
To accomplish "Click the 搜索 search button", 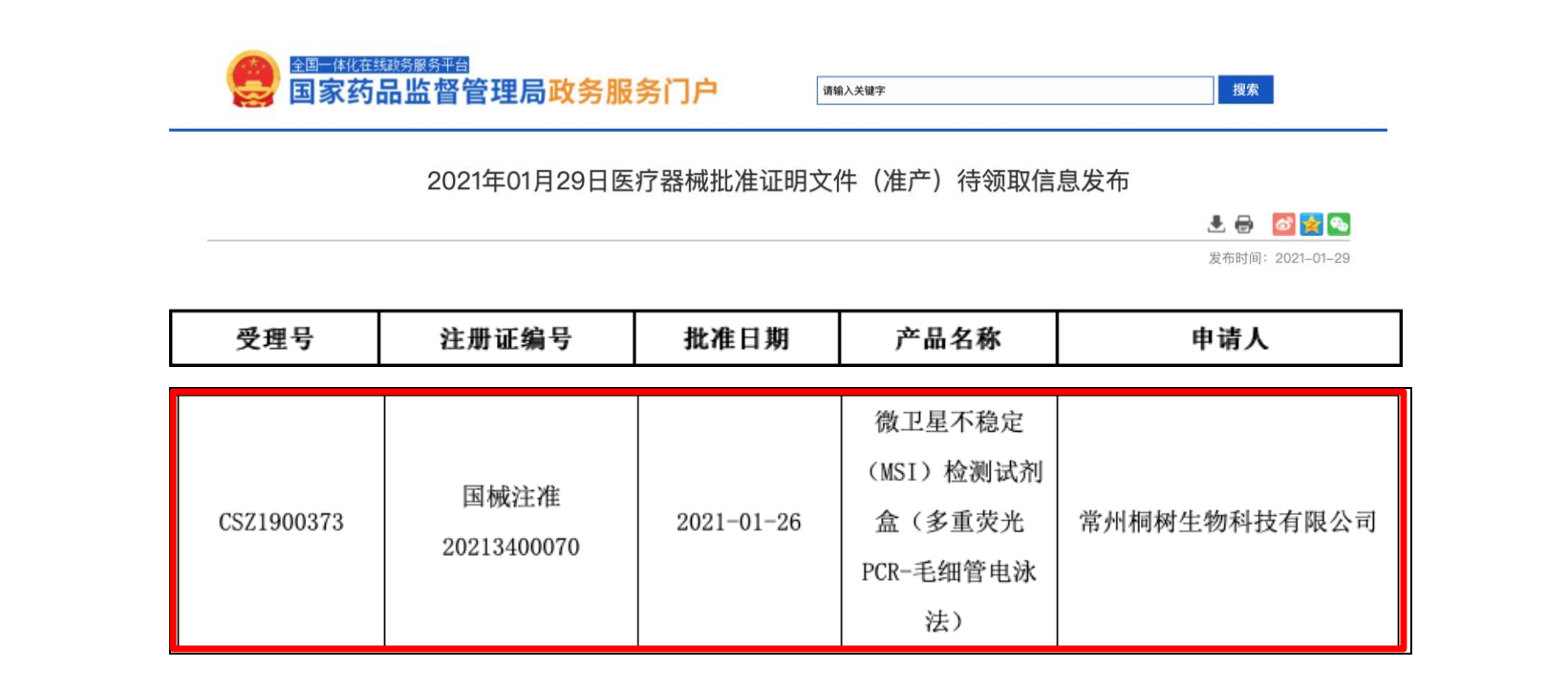I will tap(1245, 90).
